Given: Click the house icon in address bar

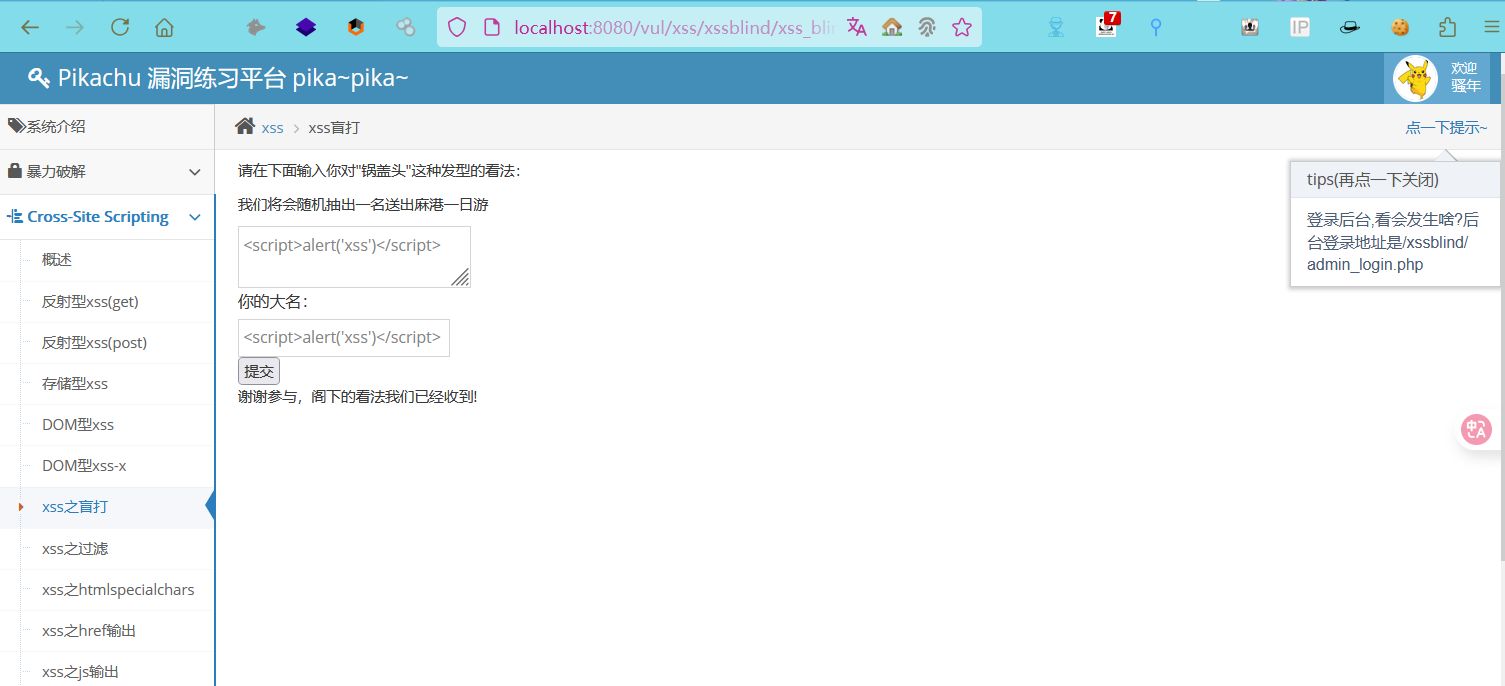Looking at the screenshot, I should point(892,27).
